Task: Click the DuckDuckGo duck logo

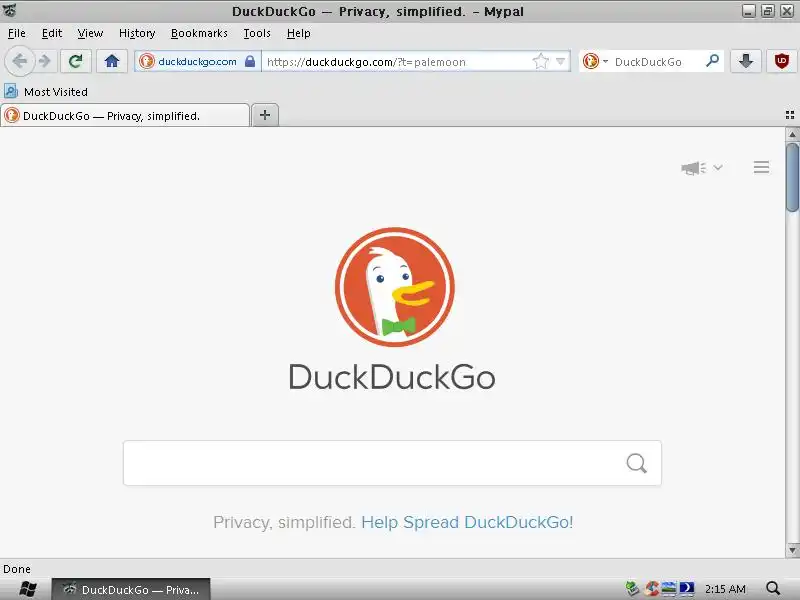Action: (394, 287)
